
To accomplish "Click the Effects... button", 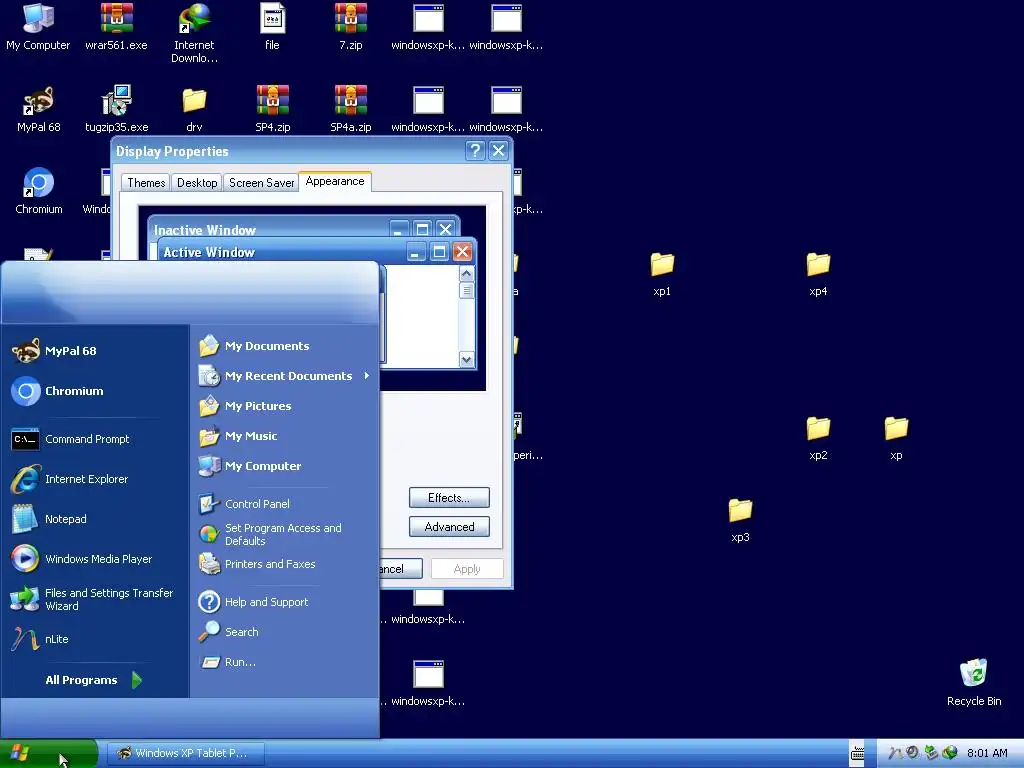I will tap(449, 498).
